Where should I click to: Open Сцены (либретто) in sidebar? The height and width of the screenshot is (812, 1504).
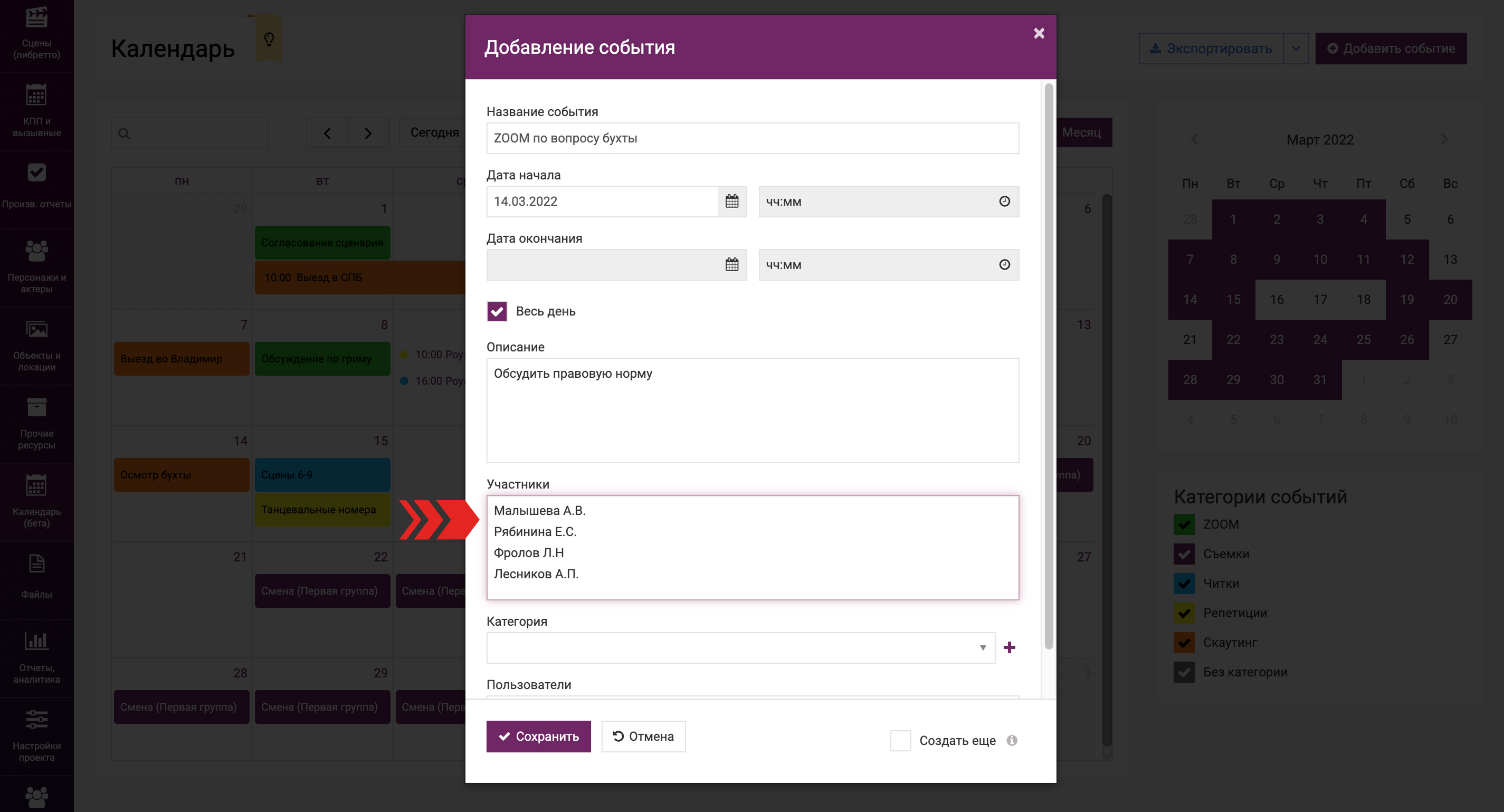(37, 35)
